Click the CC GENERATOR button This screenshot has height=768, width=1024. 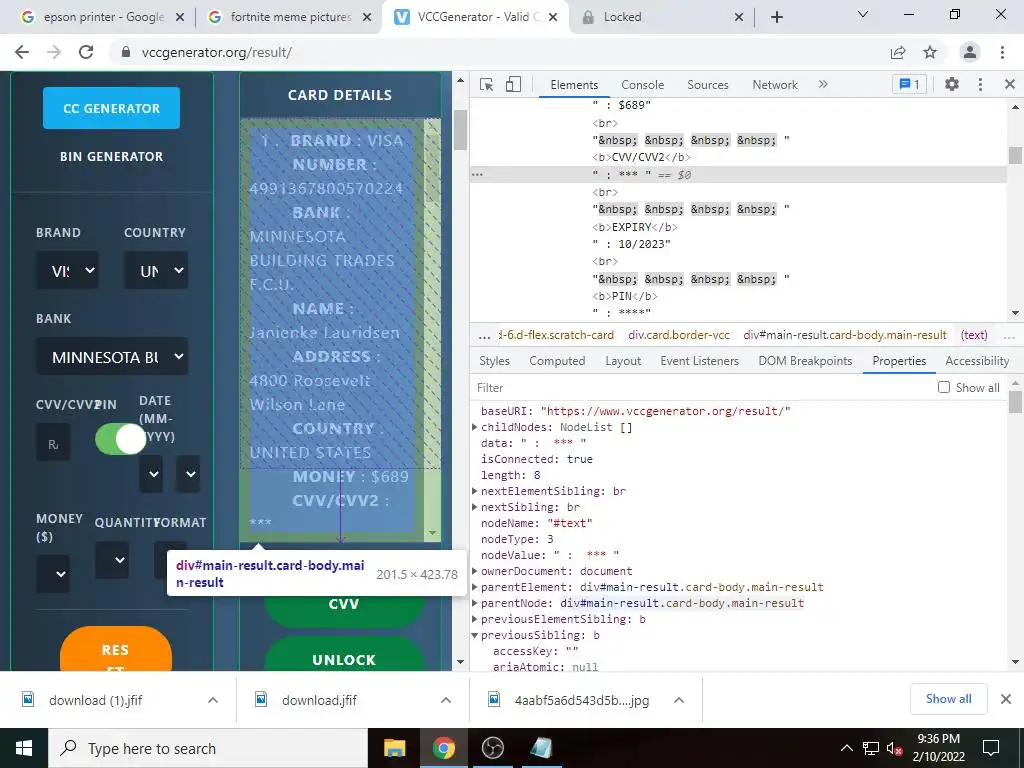112,108
